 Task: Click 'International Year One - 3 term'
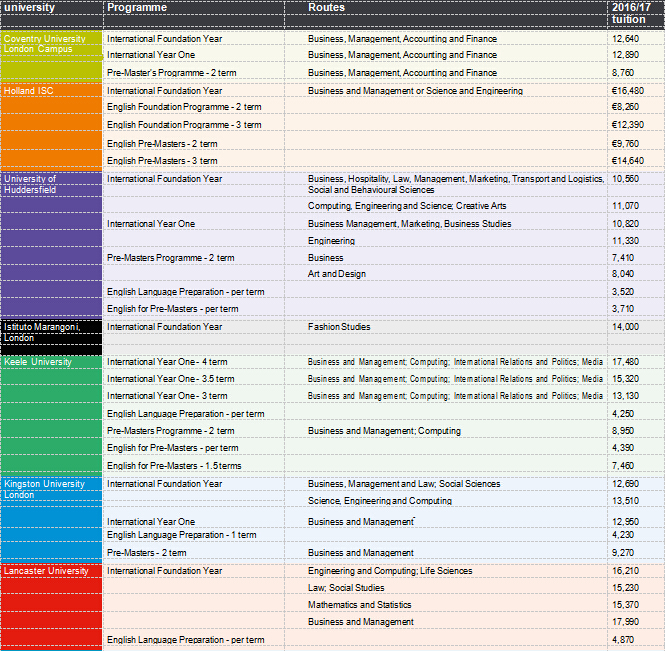click(167, 396)
